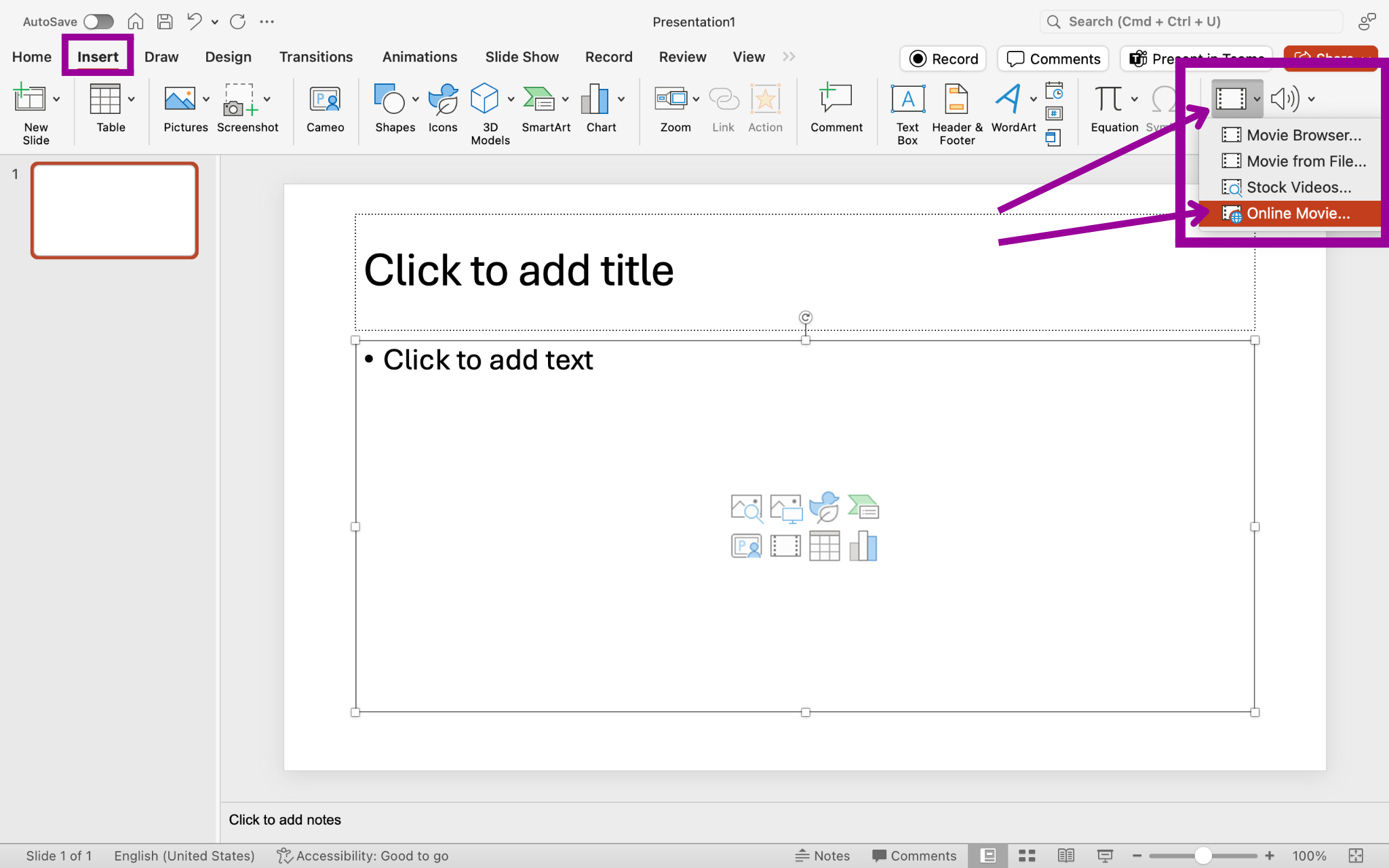
Task: Expand the Shapes dropdown arrow
Action: tap(416, 99)
